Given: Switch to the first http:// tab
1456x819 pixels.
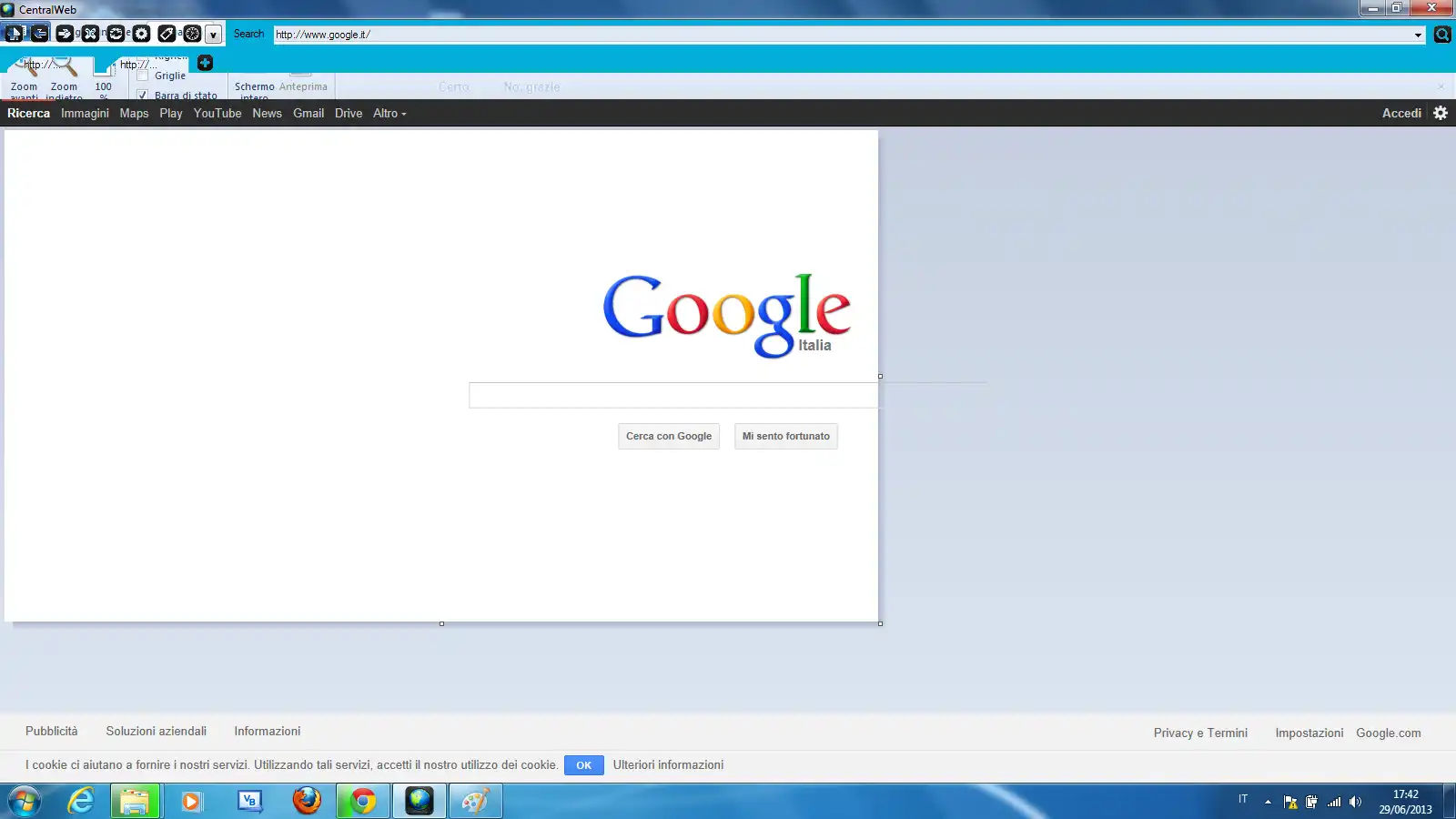Looking at the screenshot, I should 45,65.
